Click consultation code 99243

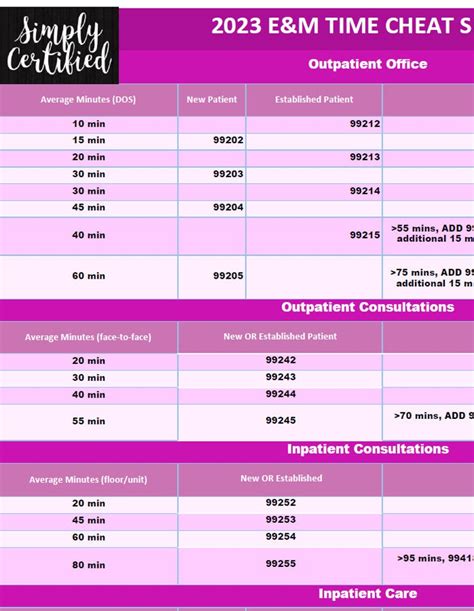click(281, 377)
